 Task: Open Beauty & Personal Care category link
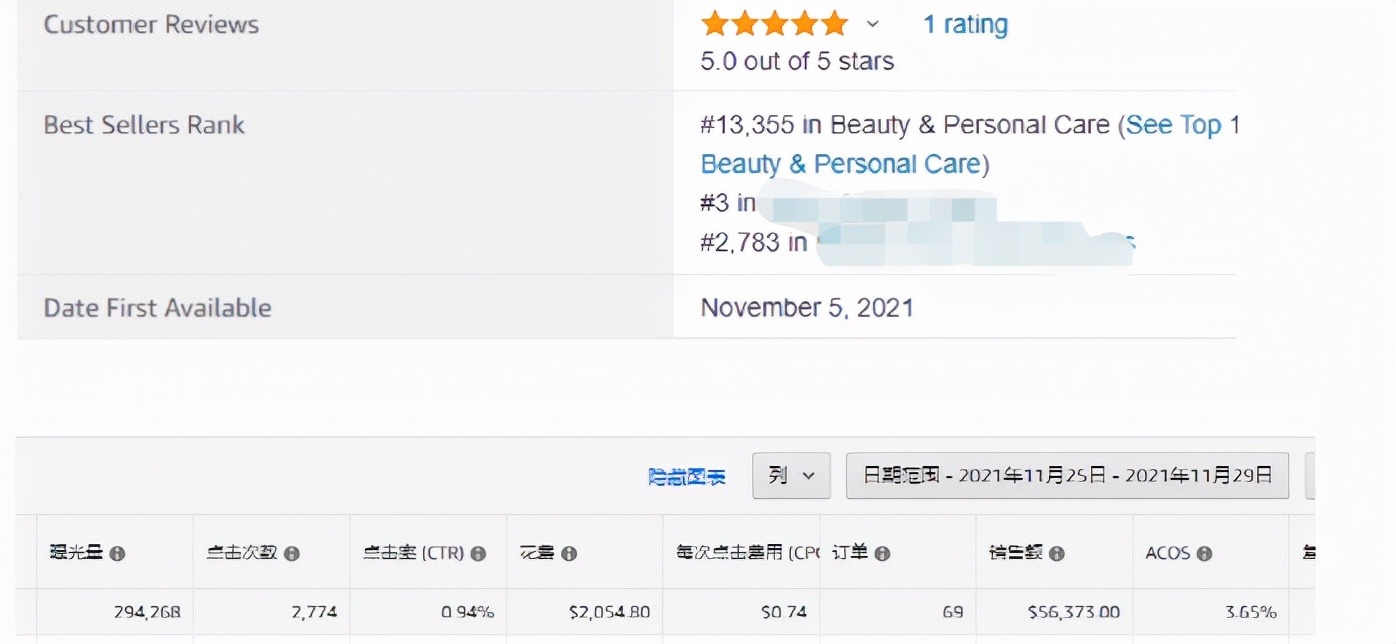(841, 164)
